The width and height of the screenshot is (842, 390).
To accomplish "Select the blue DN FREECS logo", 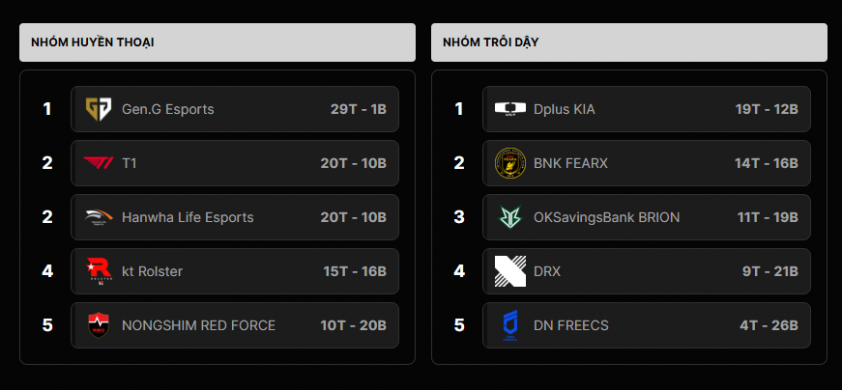I will pyautogui.click(x=510, y=325).
